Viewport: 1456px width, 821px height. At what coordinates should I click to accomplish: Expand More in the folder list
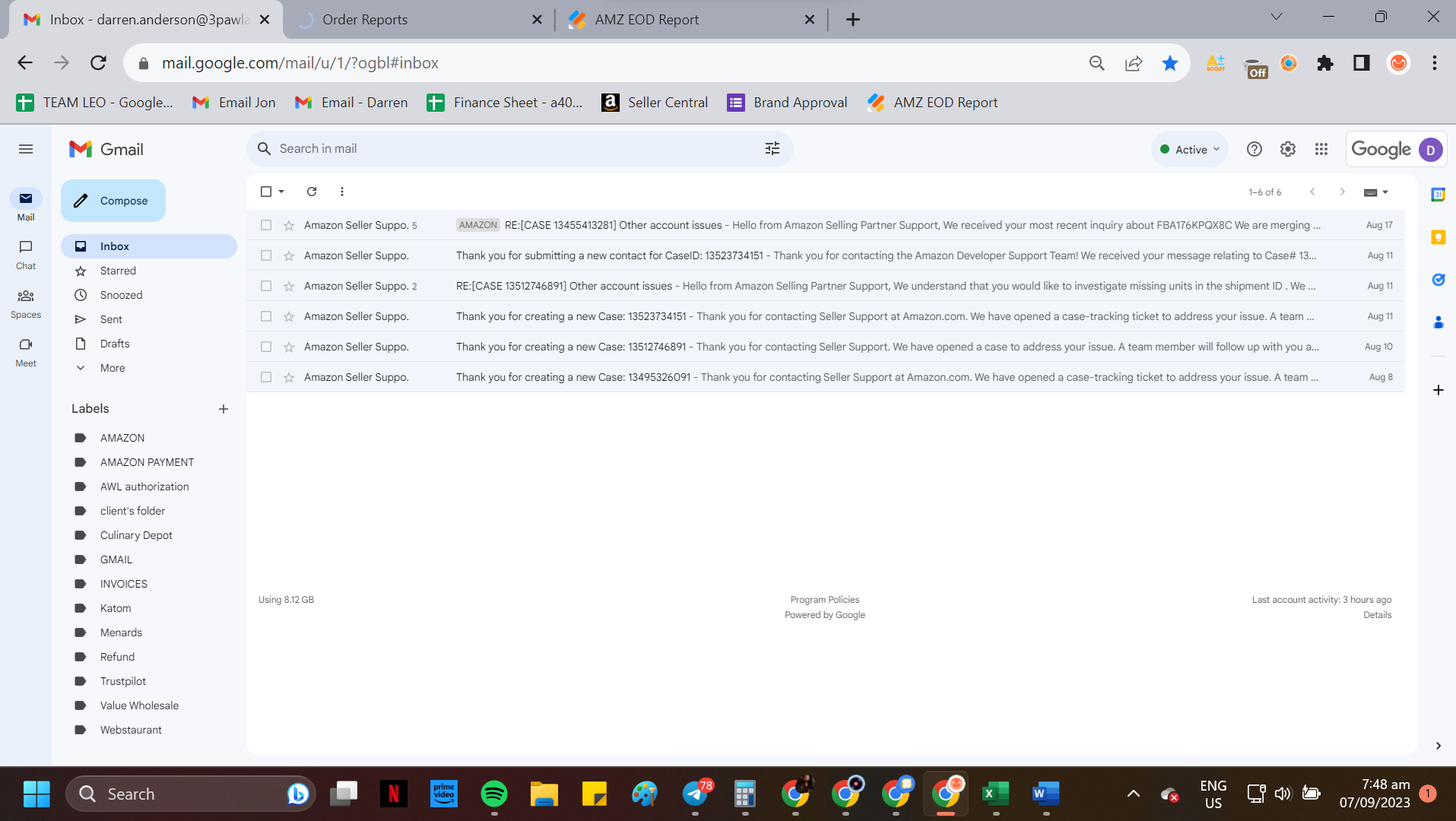113,368
